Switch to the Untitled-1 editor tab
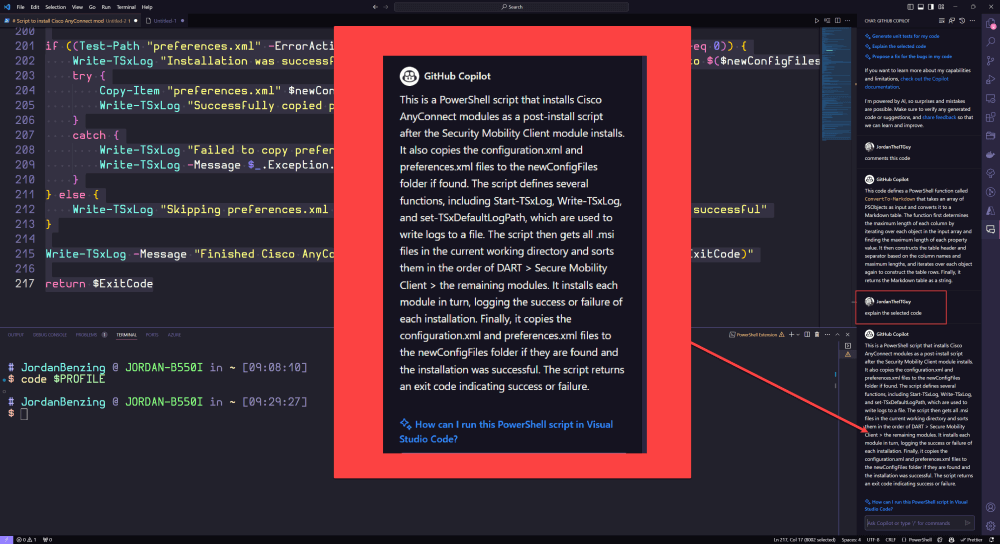This screenshot has height=544, width=1000. point(165,20)
